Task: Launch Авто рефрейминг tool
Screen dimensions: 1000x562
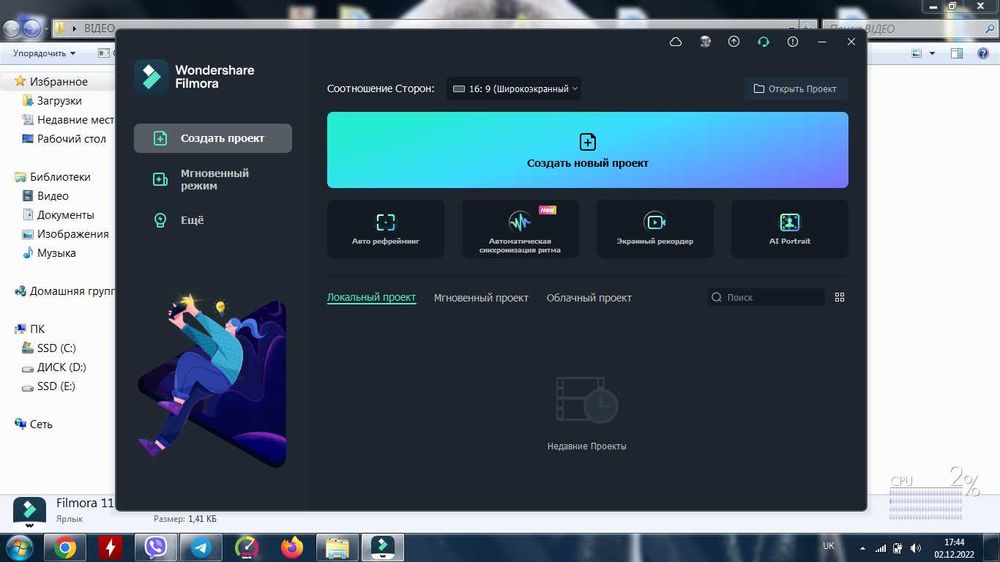Action: (x=385, y=229)
